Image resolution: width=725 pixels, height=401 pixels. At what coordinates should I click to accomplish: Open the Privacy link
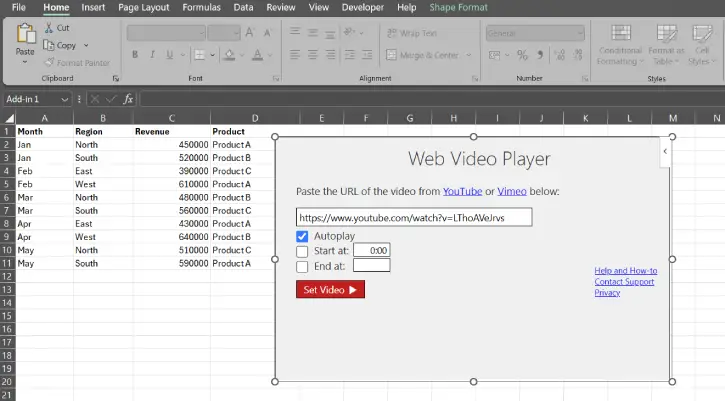607,293
